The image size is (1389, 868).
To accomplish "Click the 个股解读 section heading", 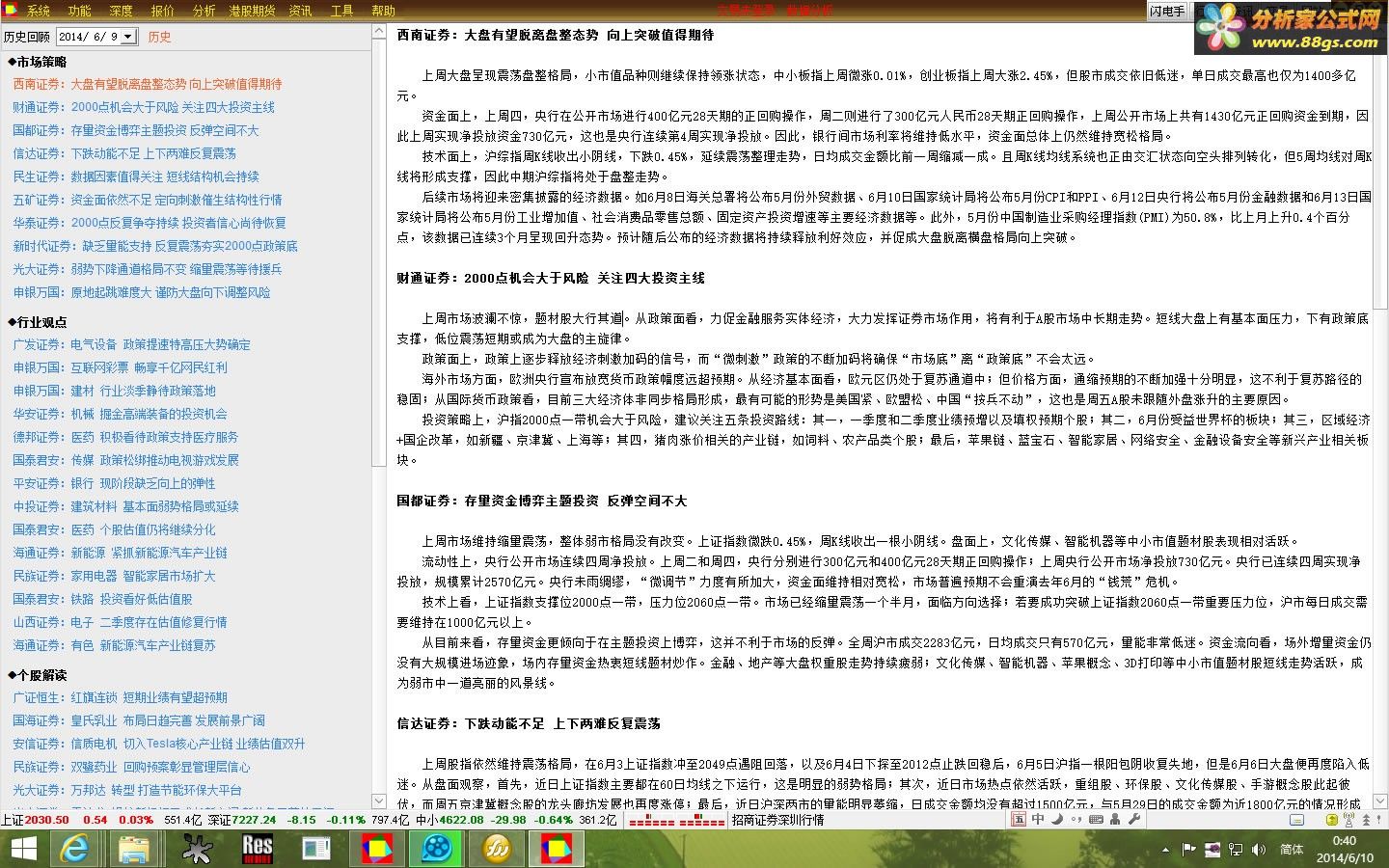I will (x=38, y=675).
